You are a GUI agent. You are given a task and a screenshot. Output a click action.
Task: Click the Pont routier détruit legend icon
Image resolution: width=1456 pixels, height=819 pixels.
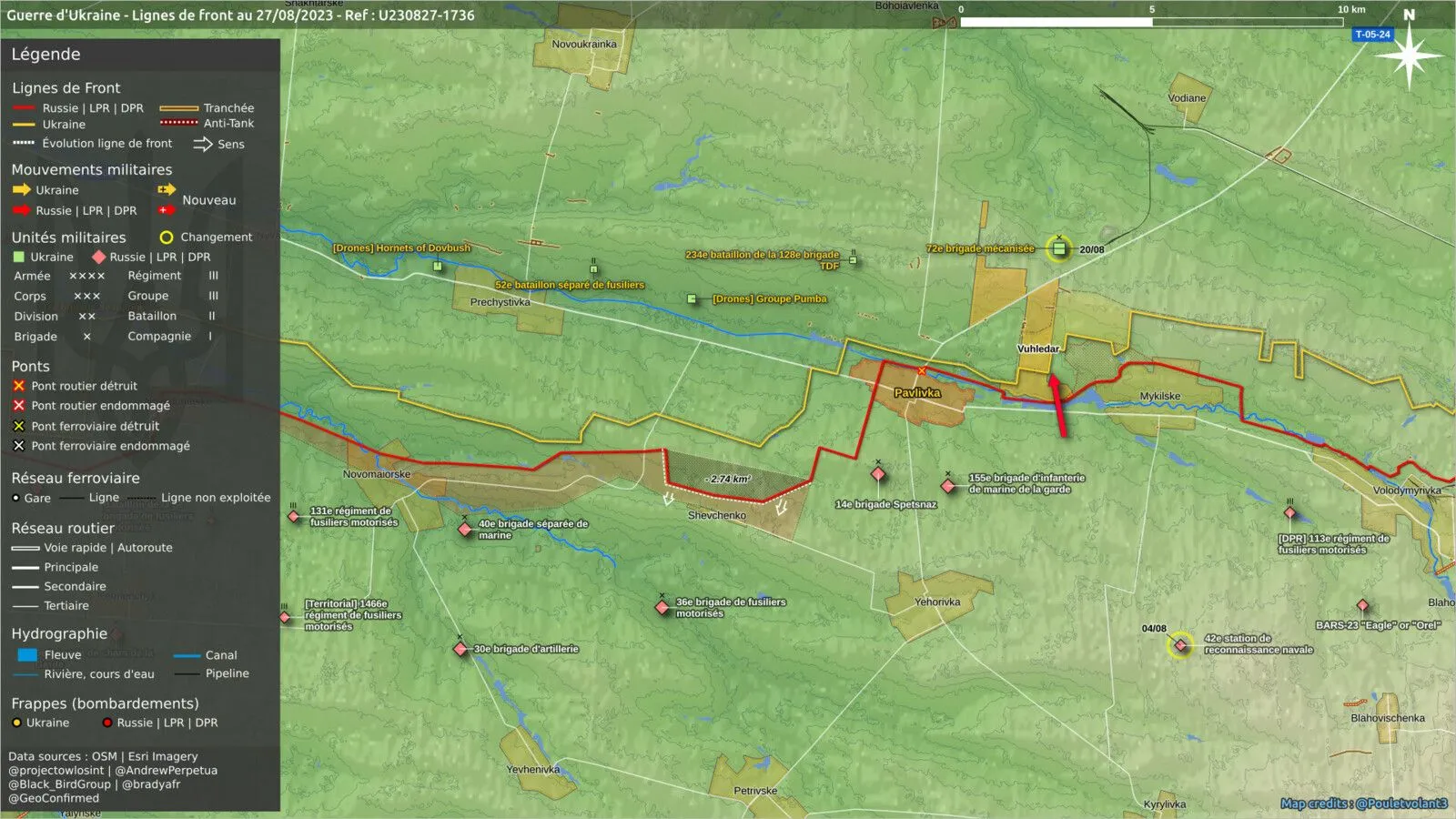pyautogui.click(x=18, y=386)
